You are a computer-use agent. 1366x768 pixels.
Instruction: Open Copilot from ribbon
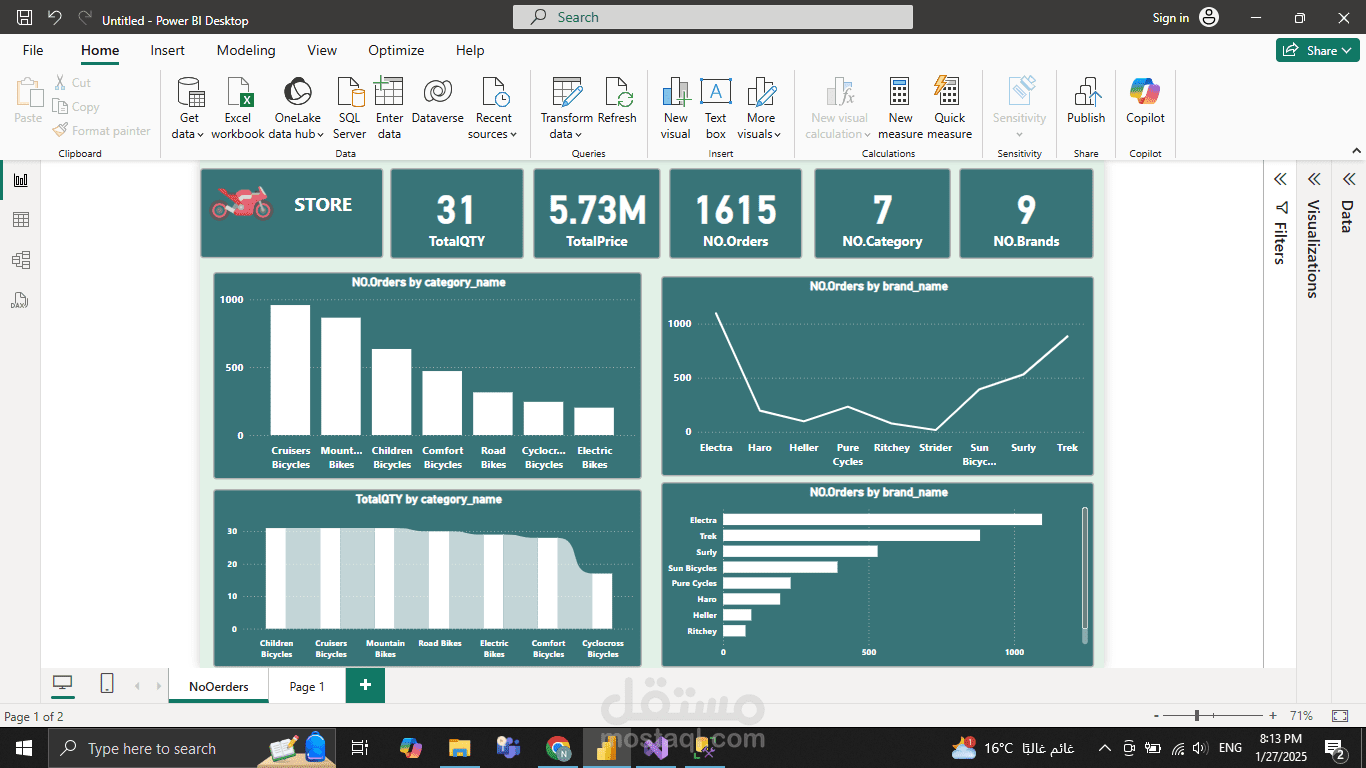coord(1145,103)
